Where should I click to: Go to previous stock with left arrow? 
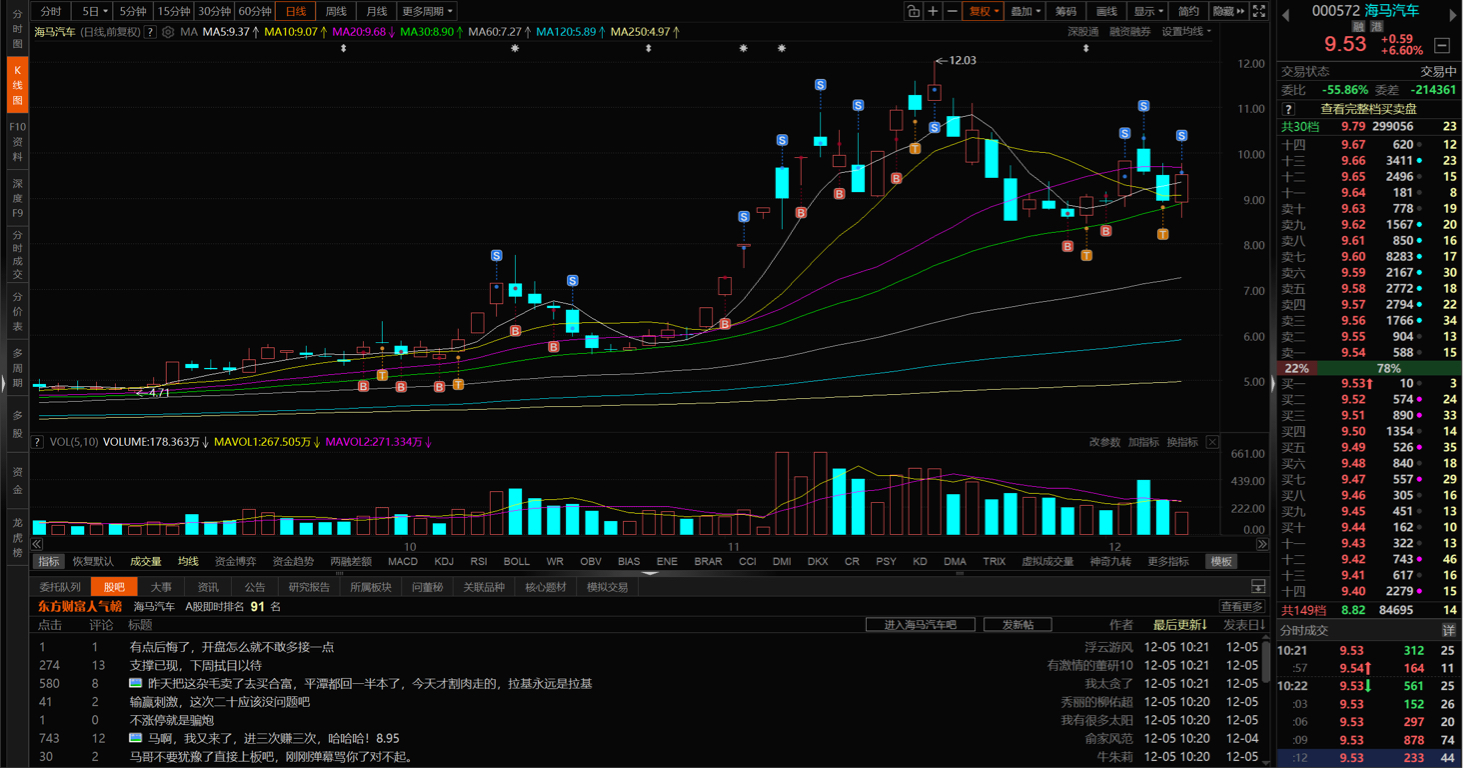[1286, 13]
